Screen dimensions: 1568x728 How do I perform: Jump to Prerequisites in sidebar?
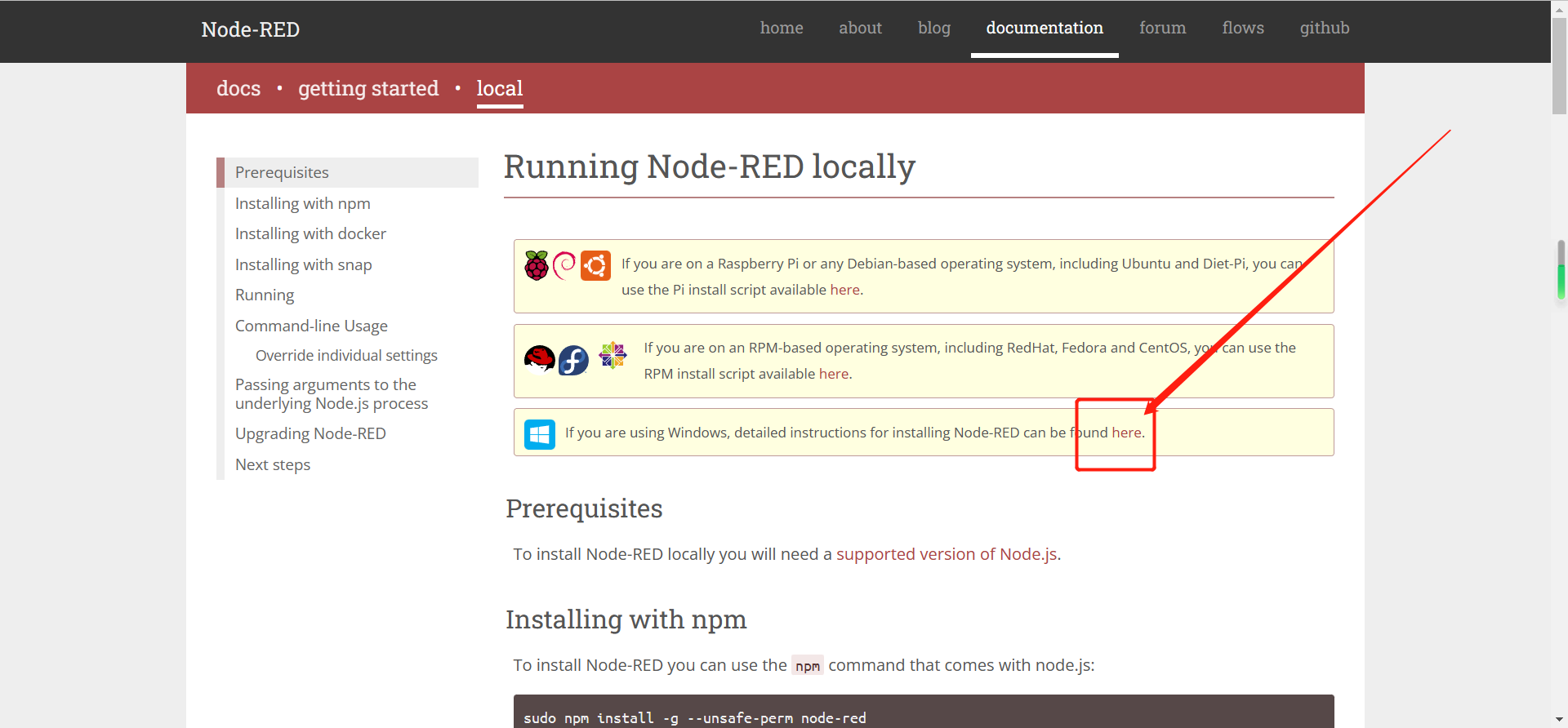click(x=347, y=172)
